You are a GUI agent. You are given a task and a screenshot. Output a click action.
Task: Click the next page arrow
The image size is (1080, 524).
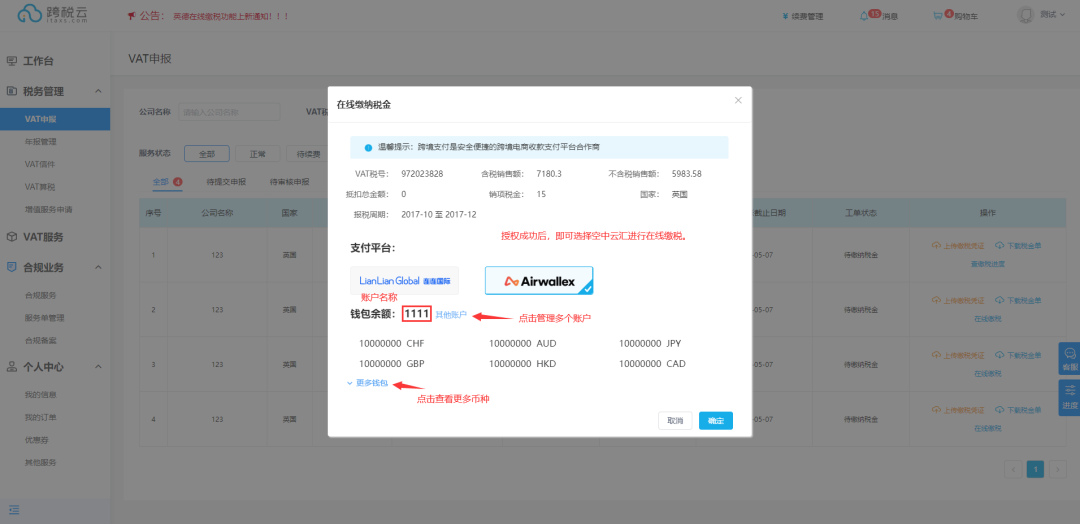[1058, 470]
